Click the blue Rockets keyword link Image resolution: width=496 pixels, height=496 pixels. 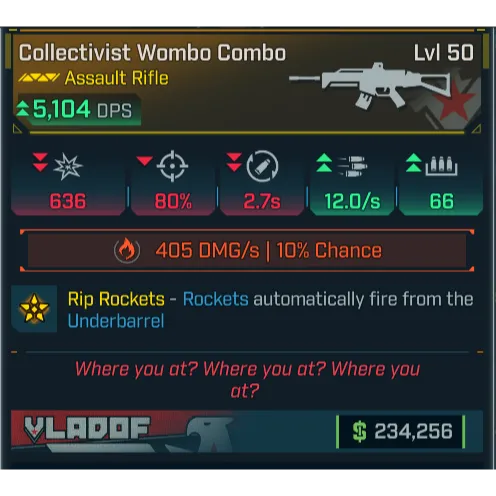pyautogui.click(x=216, y=299)
